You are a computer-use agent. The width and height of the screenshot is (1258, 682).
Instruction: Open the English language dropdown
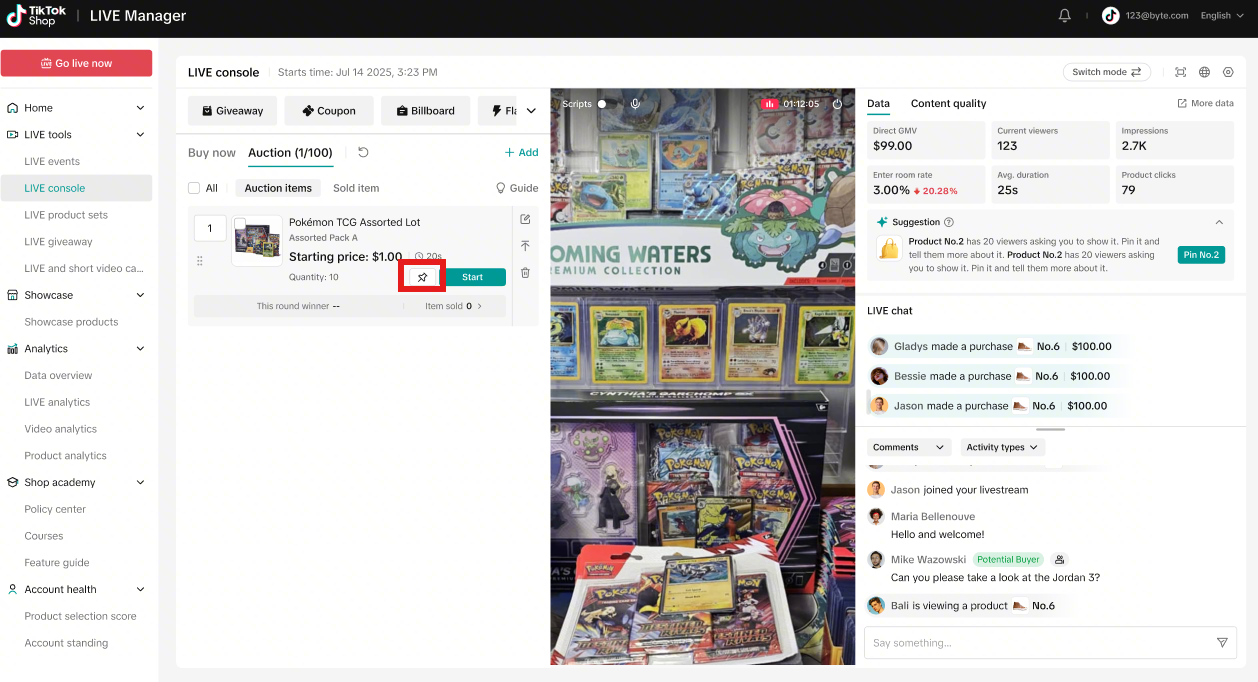(x=1221, y=15)
